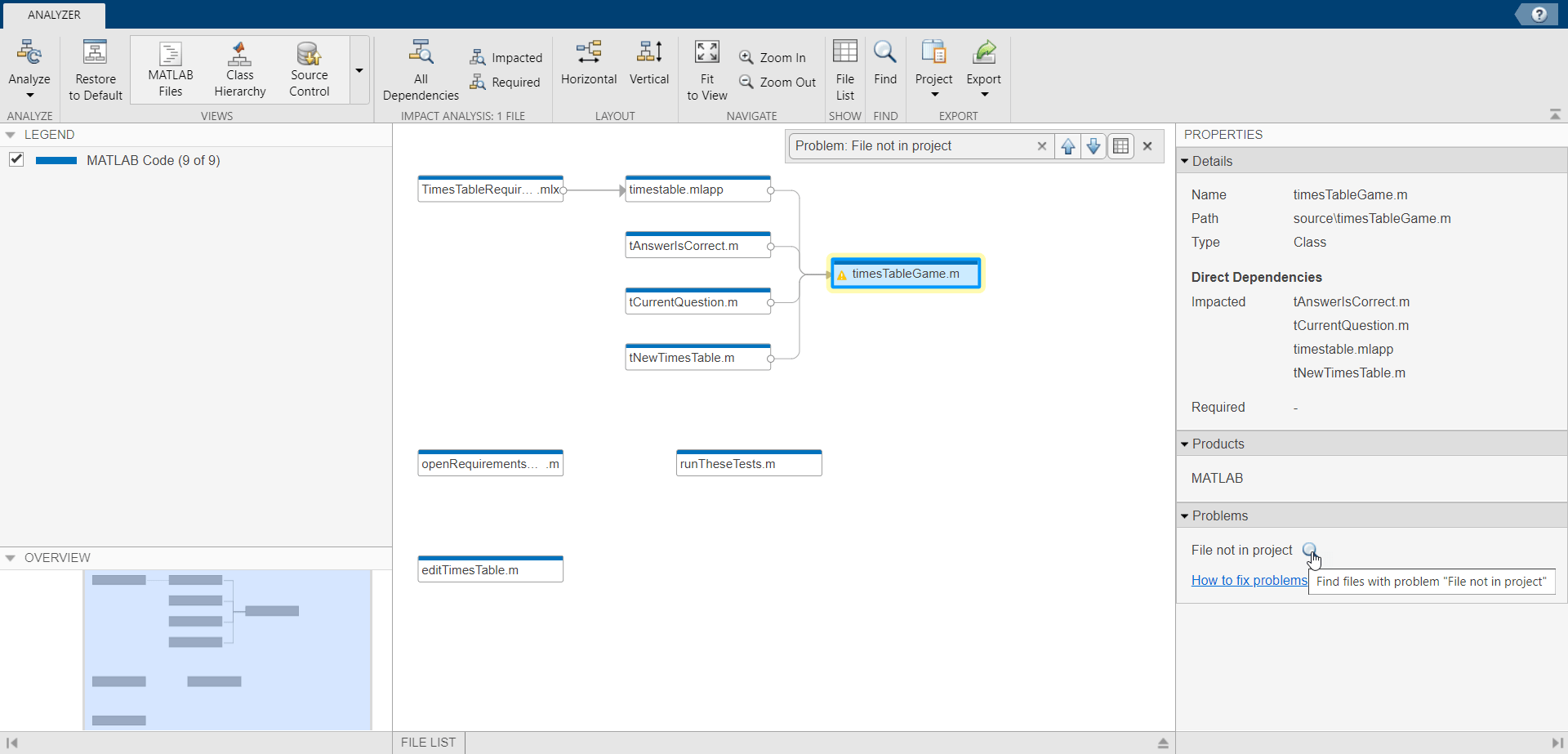
Task: Click MATLAB under Products
Action: pyautogui.click(x=1217, y=478)
